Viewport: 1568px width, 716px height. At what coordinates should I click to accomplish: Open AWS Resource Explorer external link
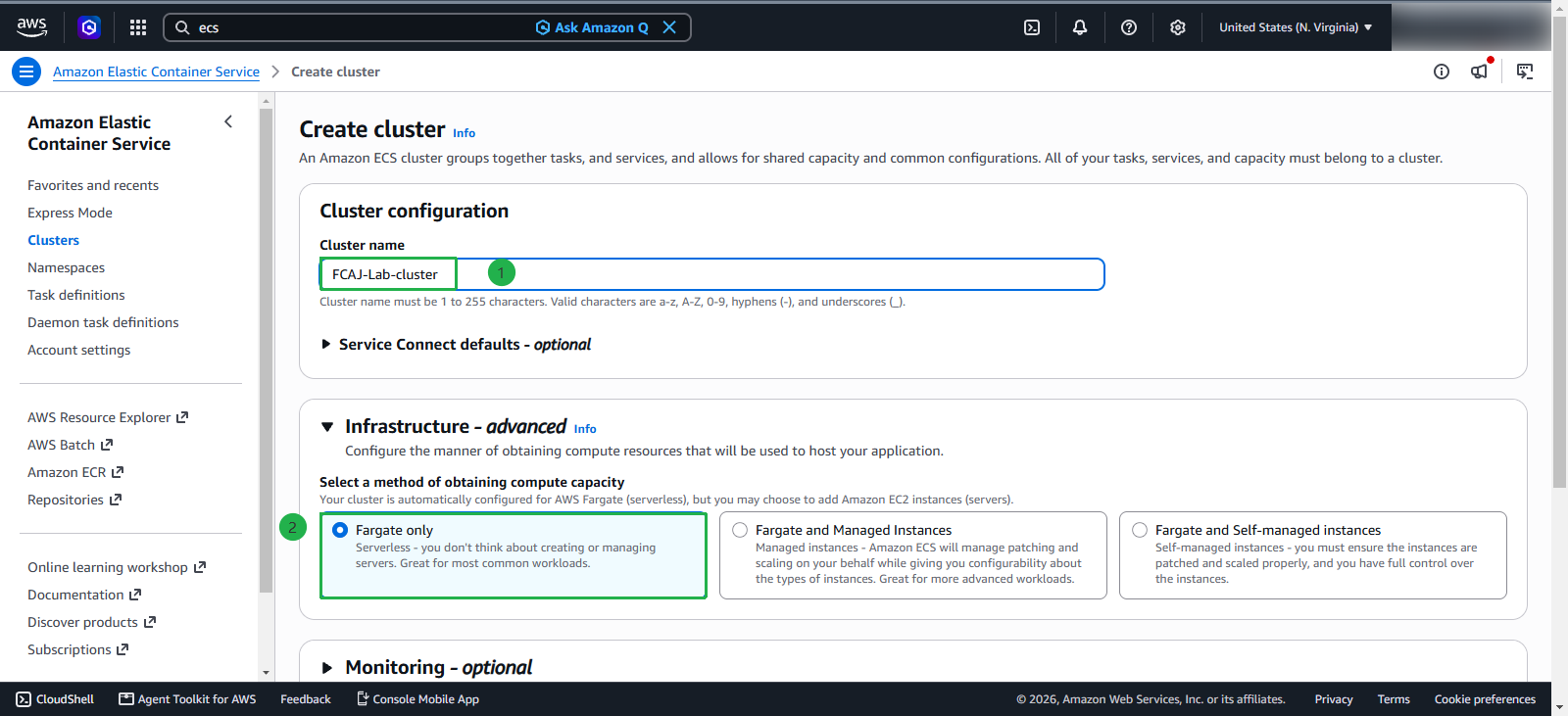click(x=108, y=417)
